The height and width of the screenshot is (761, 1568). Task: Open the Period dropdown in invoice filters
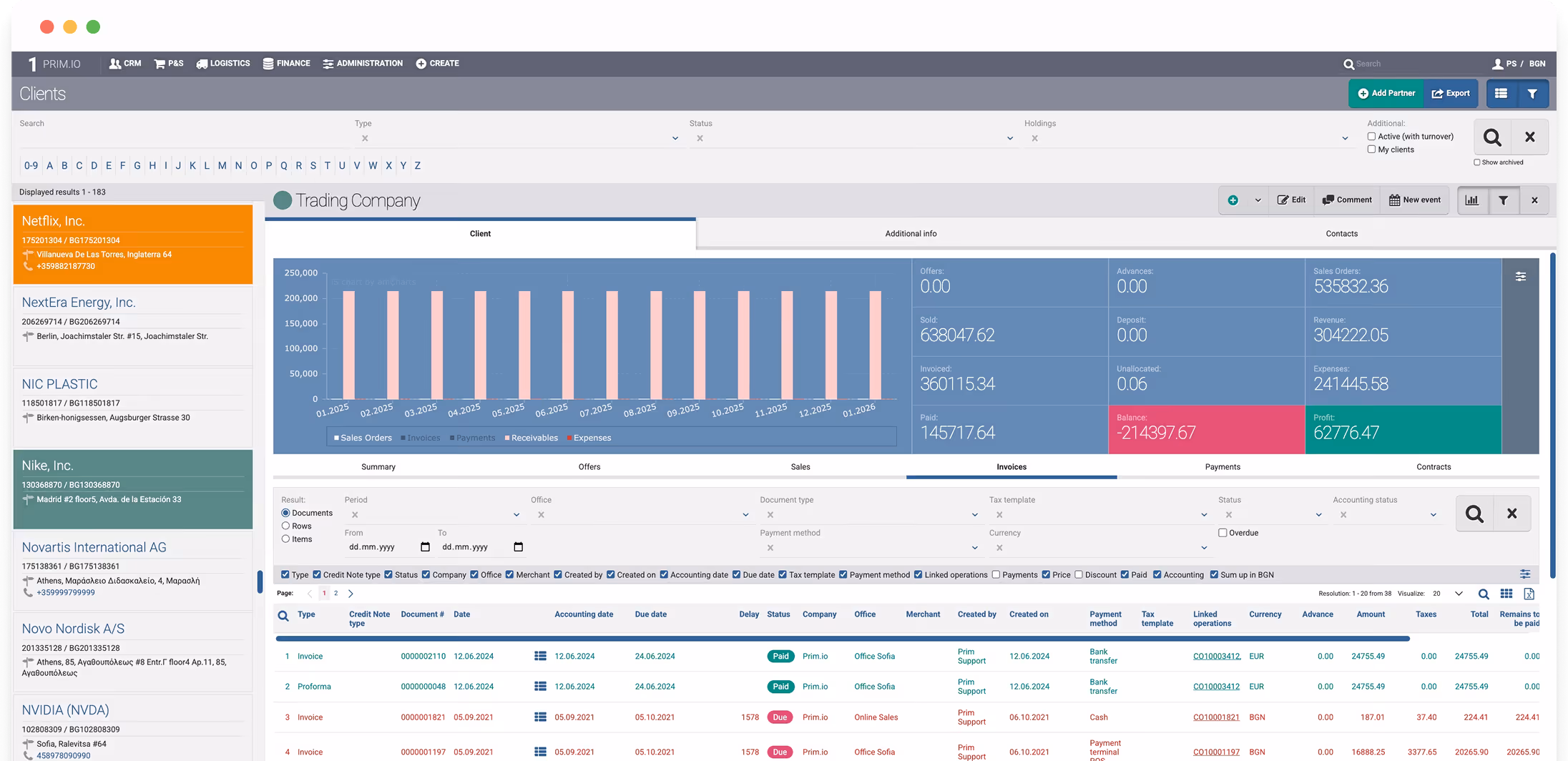tap(516, 515)
